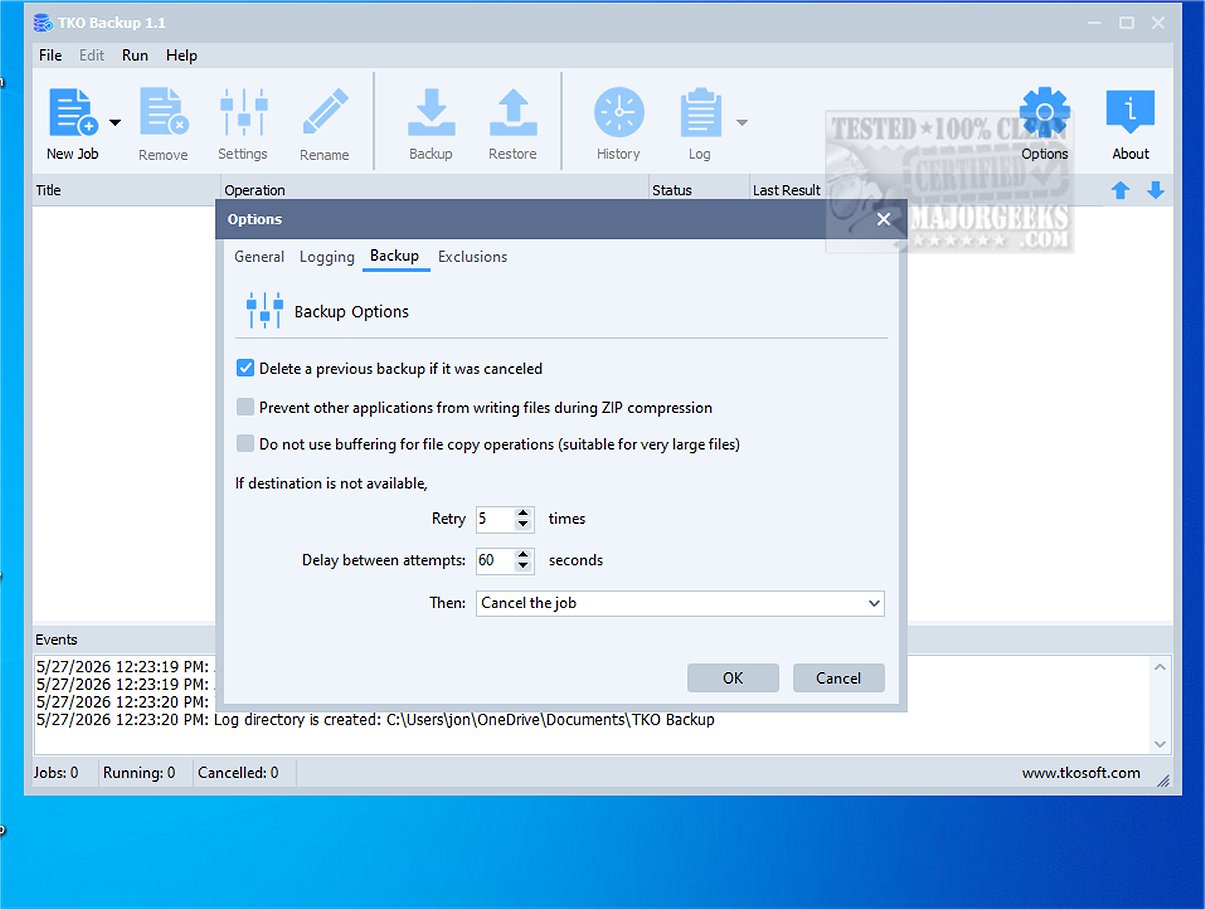Maximize the TKO Backup window
1205x910 pixels.
[1127, 22]
